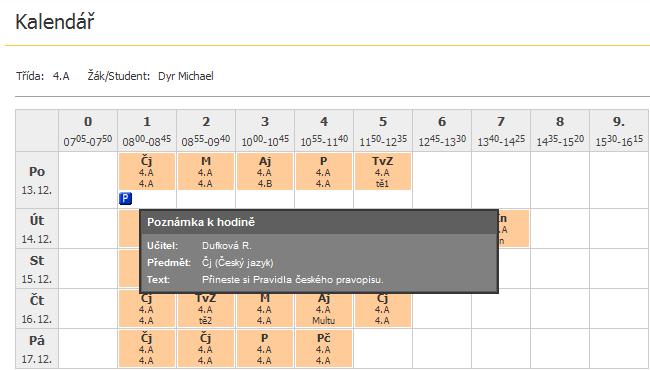Open Friday's first-period Čj lesson
This screenshot has height=370, width=650.
pos(147,348)
